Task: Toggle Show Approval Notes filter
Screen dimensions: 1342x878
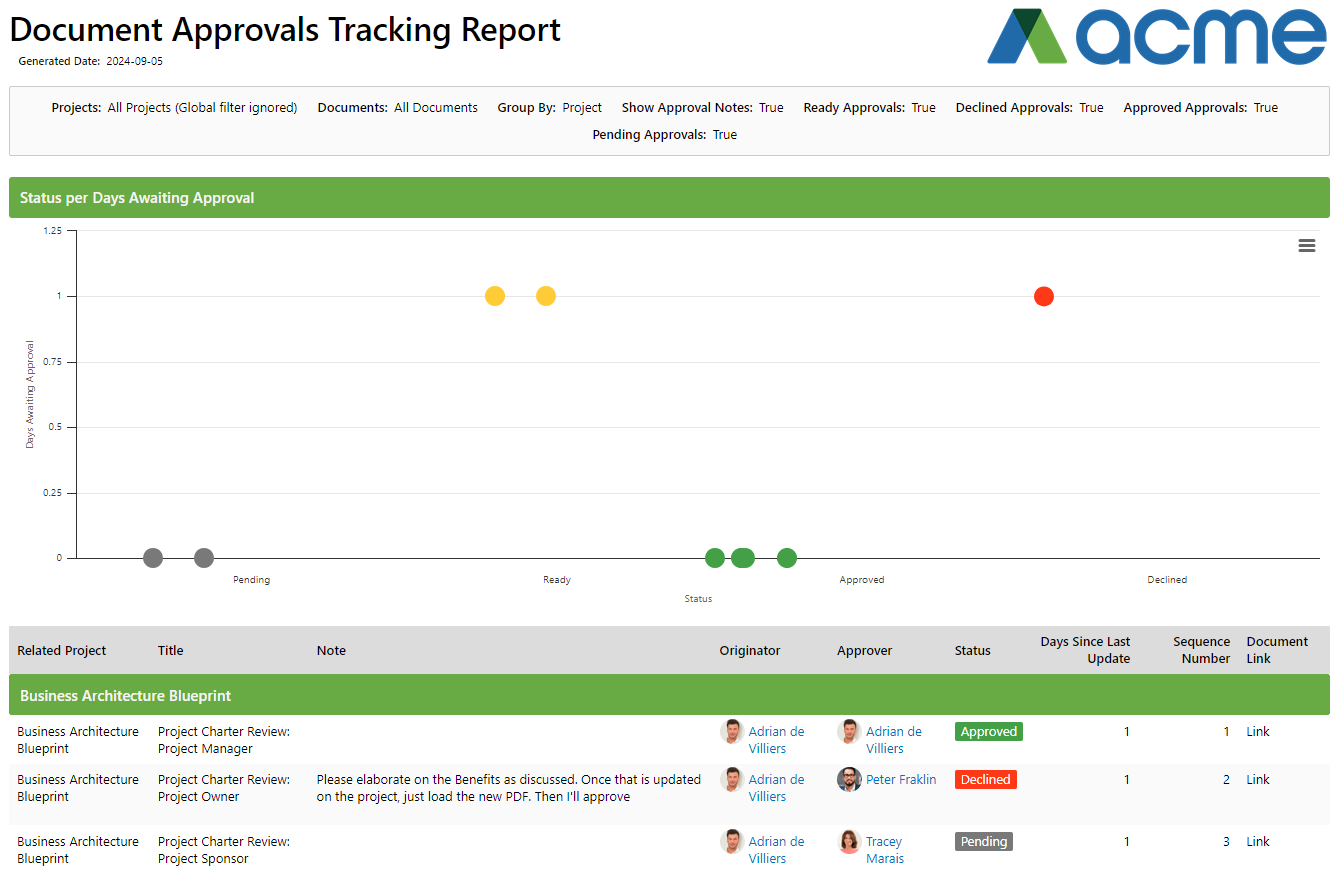Action: [x=770, y=107]
